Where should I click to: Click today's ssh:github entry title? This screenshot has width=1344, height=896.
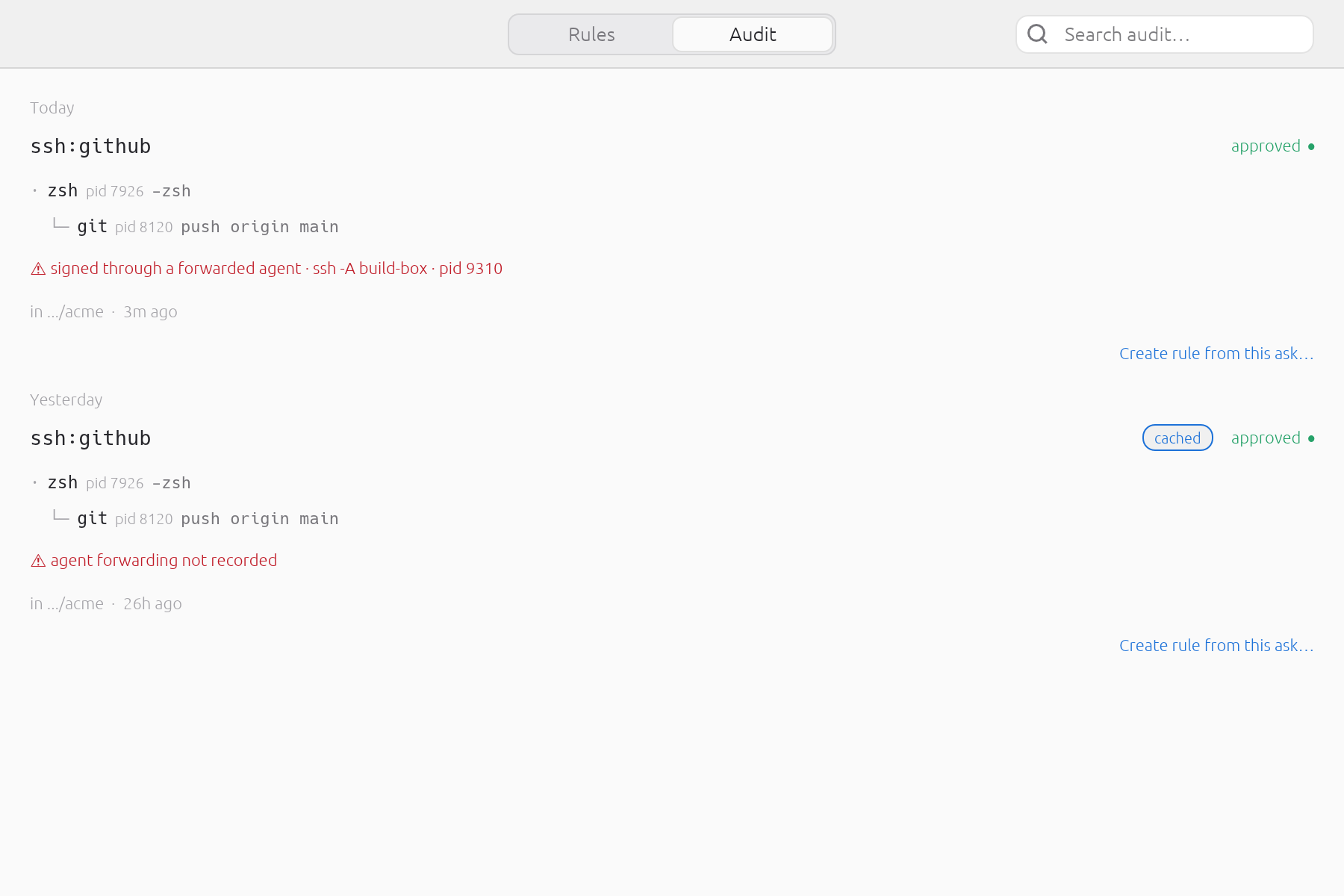pos(90,146)
